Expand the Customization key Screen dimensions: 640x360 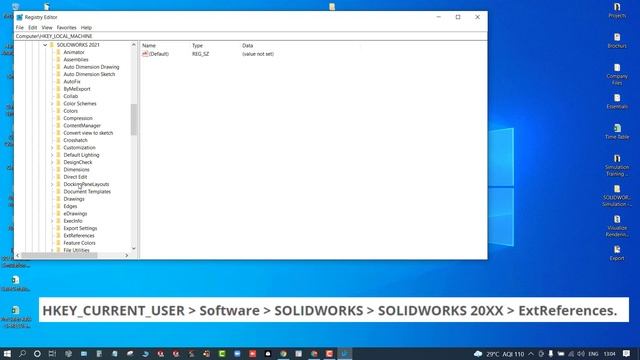pos(52,148)
